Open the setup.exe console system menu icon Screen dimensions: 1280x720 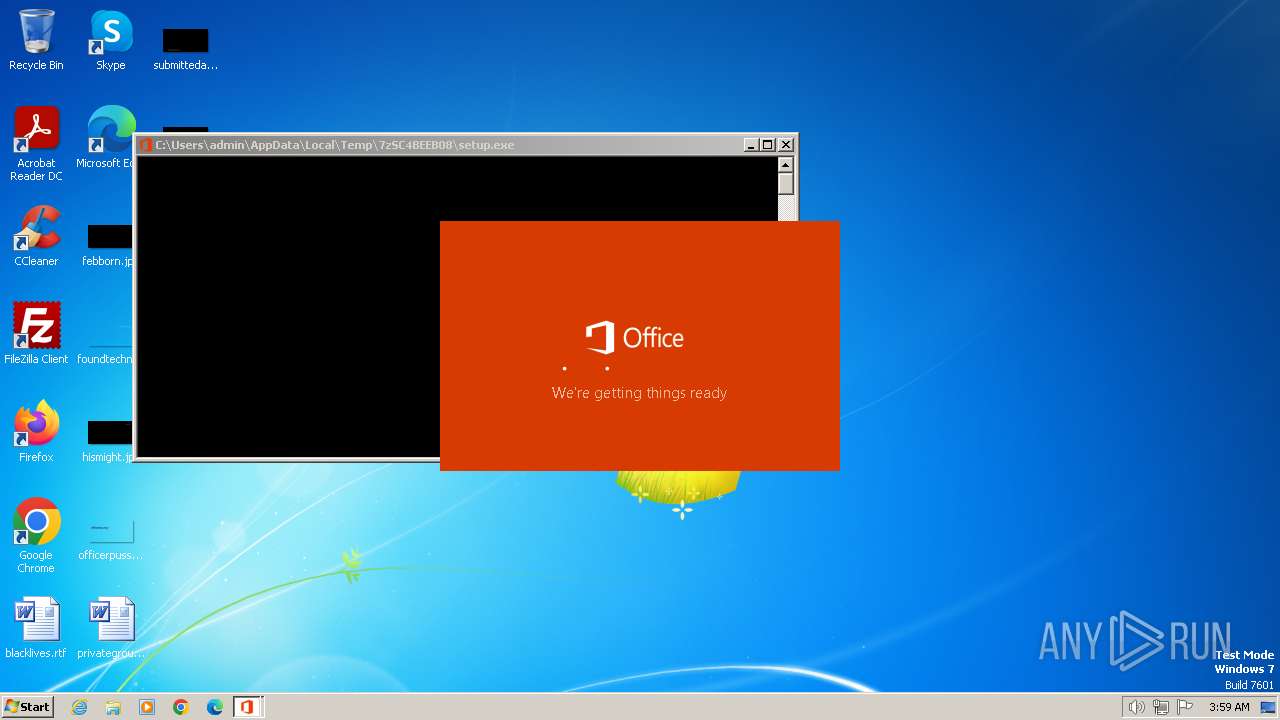pos(146,145)
